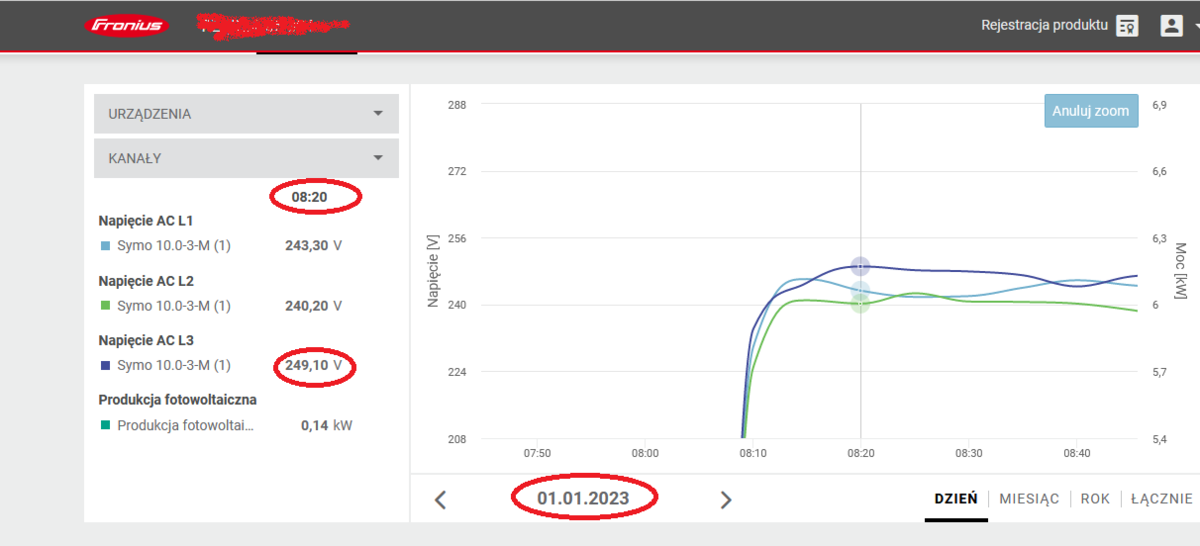Screen dimensions: 1200x546
Task: Open the user account icon
Action: [x=1171, y=26]
